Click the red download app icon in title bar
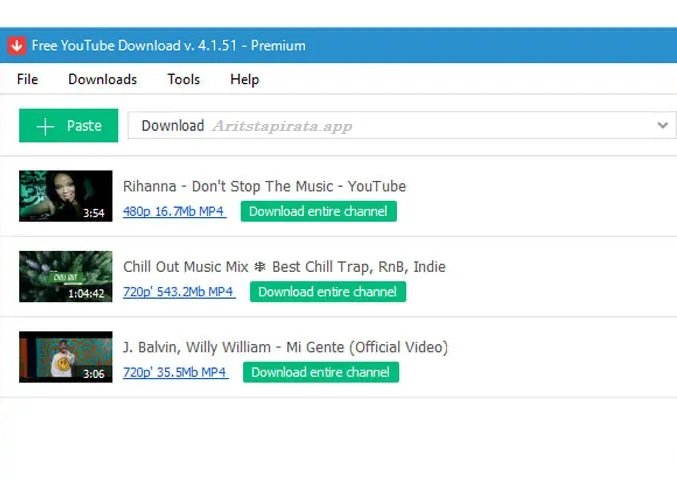 coord(16,46)
